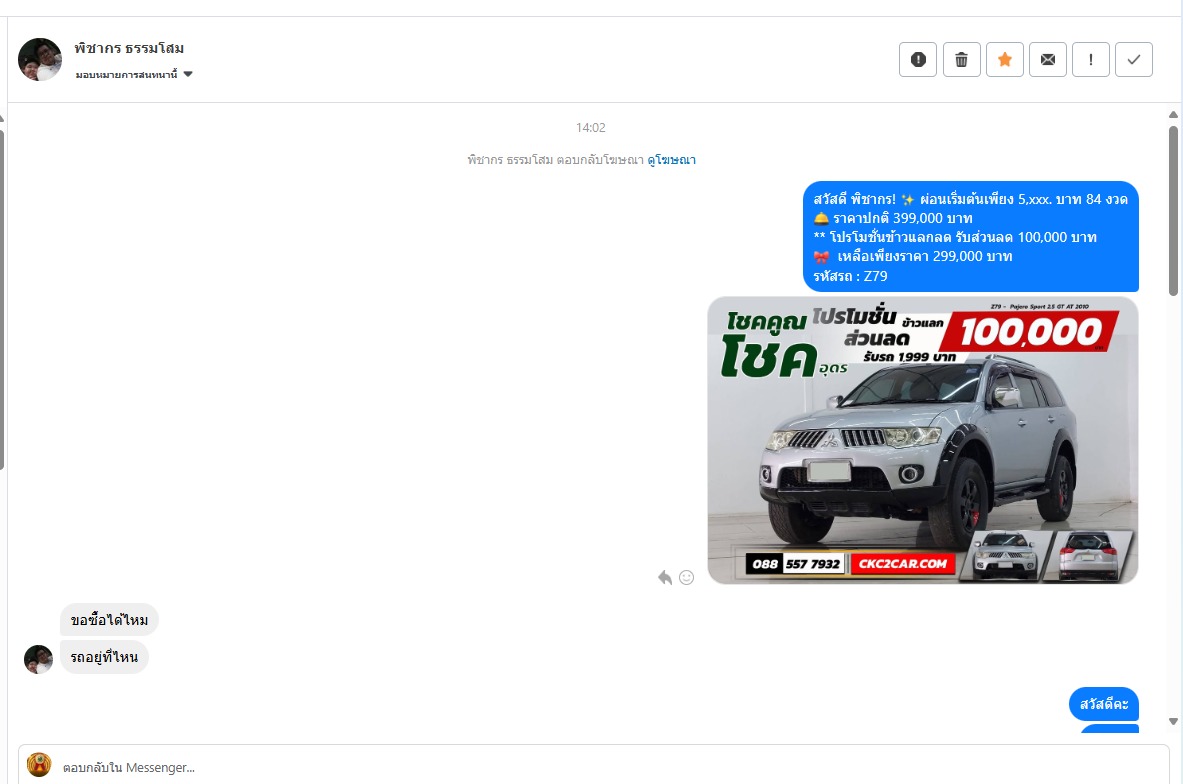
Task: Select the message ขอซื้อได้ไหม
Action: (x=109, y=620)
